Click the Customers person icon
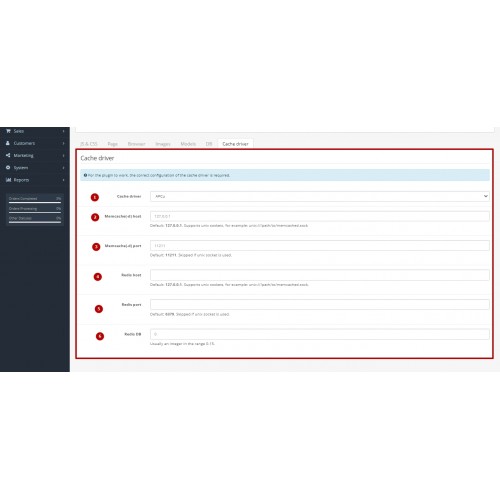The height and width of the screenshot is (500, 500). click(x=8, y=143)
